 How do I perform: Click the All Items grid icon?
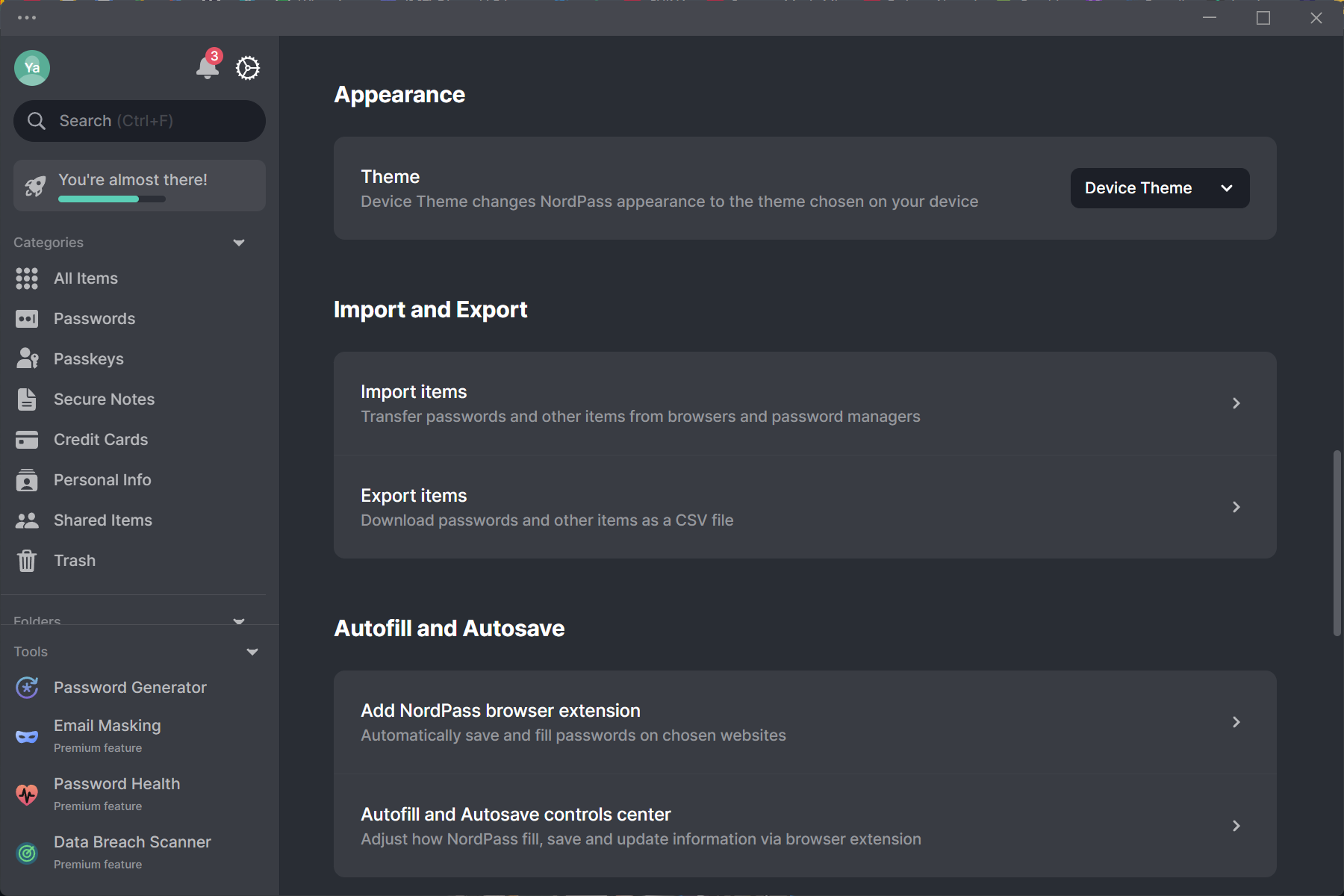pyautogui.click(x=27, y=279)
